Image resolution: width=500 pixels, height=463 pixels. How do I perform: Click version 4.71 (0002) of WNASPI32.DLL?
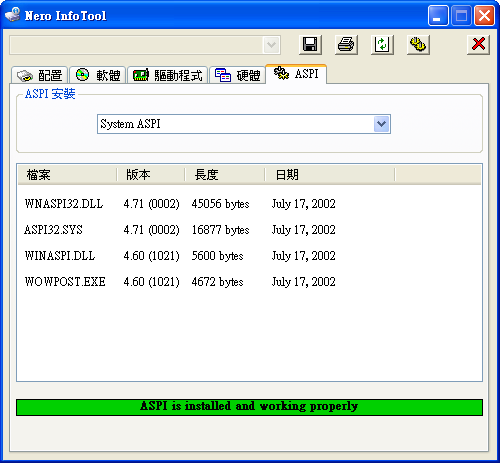pyautogui.click(x=151, y=204)
